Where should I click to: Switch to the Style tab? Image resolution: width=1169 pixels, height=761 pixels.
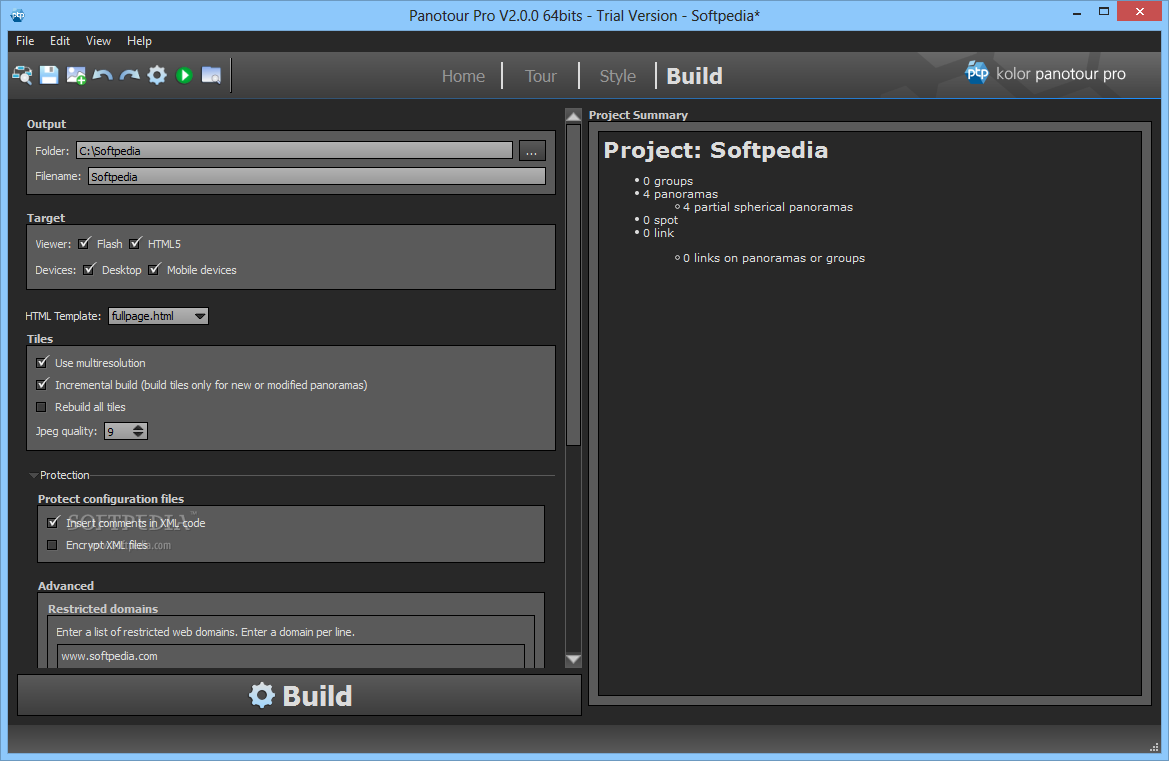point(617,76)
